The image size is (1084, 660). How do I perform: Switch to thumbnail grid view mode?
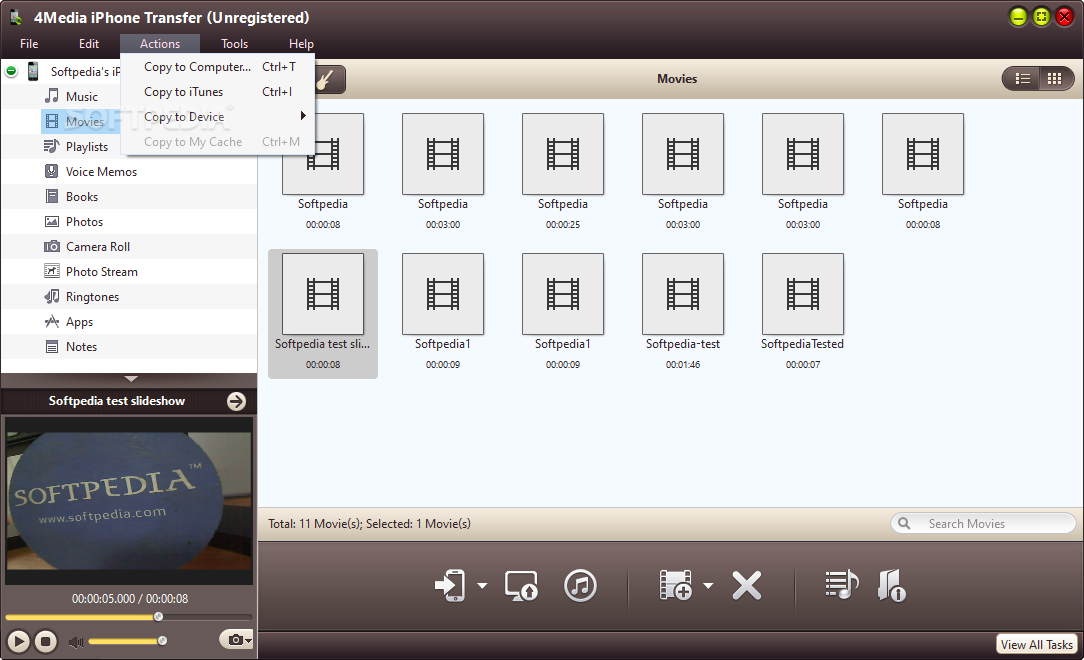click(x=1055, y=79)
